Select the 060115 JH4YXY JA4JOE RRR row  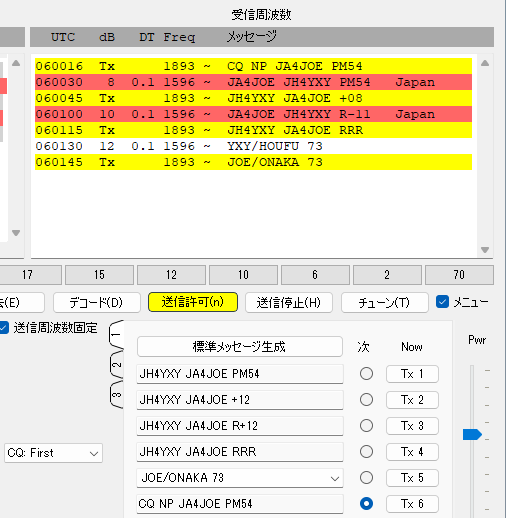pyautogui.click(x=253, y=130)
